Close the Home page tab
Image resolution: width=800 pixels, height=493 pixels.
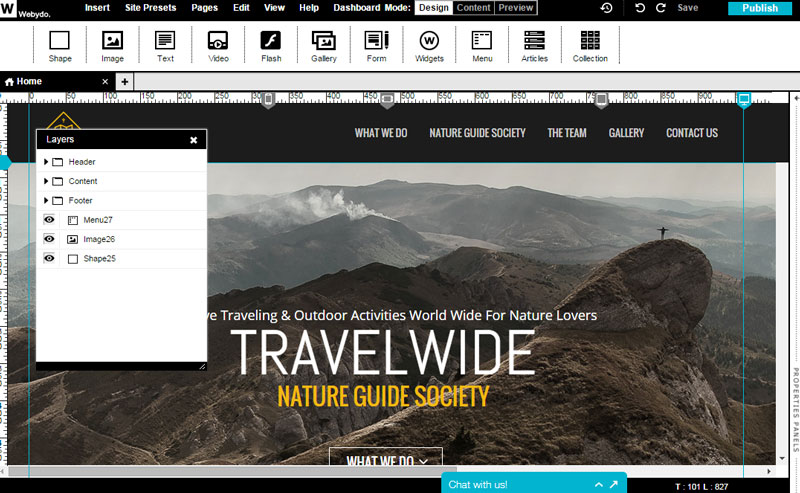click(x=105, y=82)
